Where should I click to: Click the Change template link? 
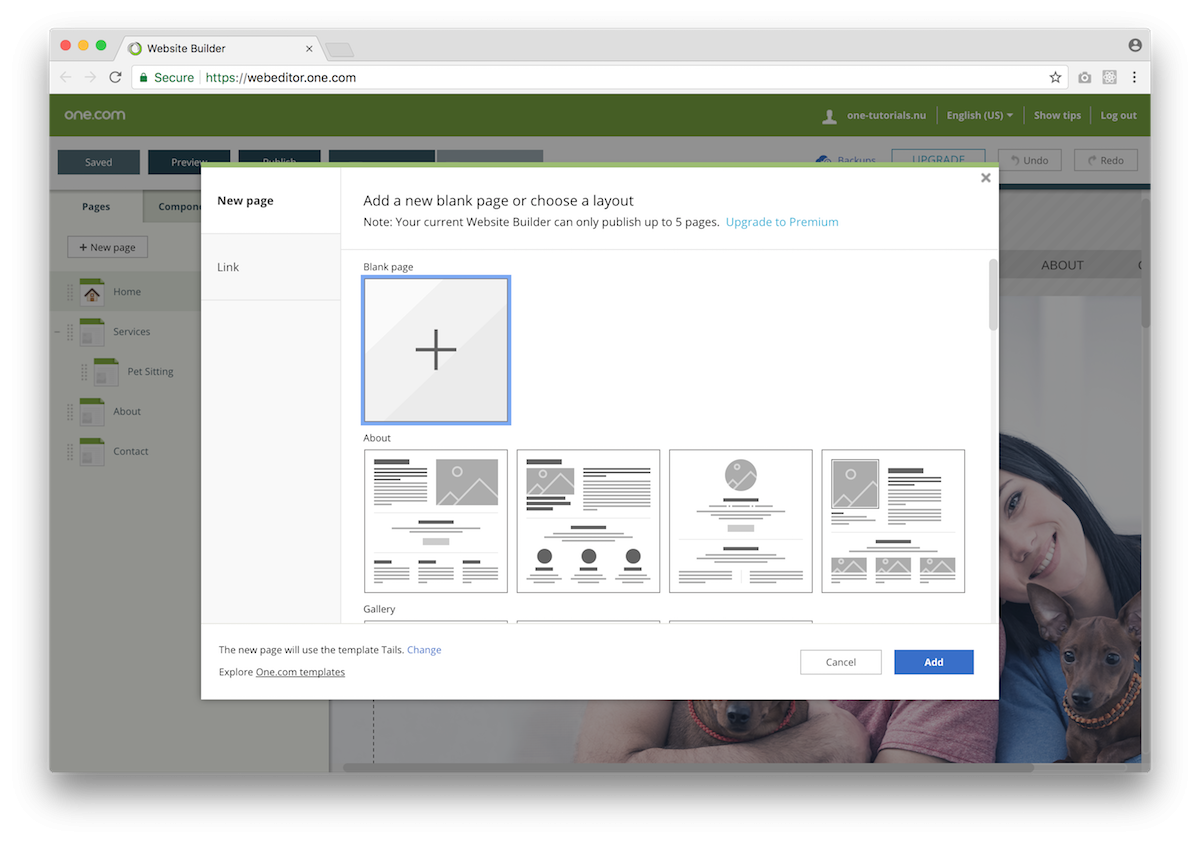(x=424, y=650)
